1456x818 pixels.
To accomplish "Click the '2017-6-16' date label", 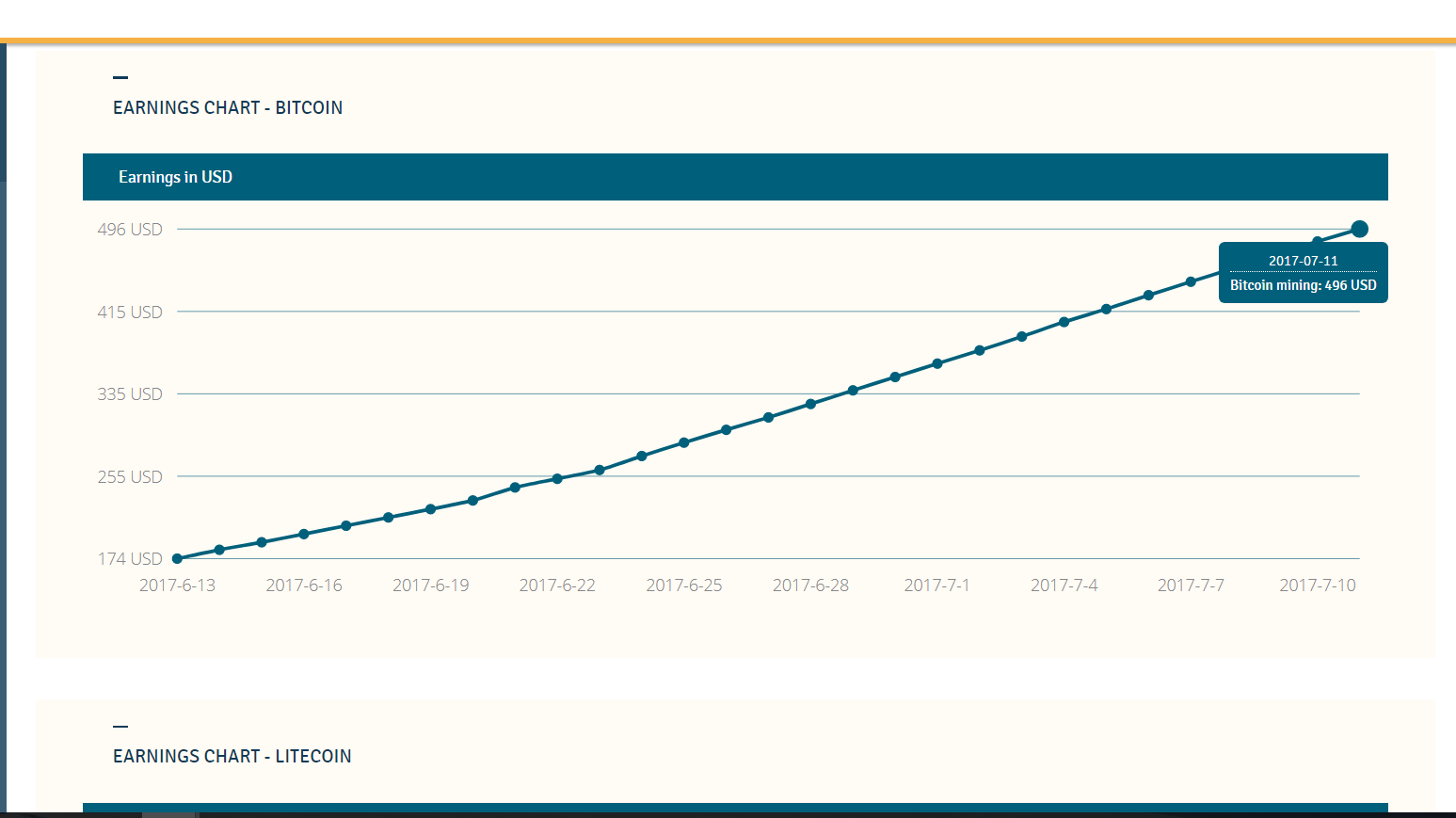I will point(304,585).
